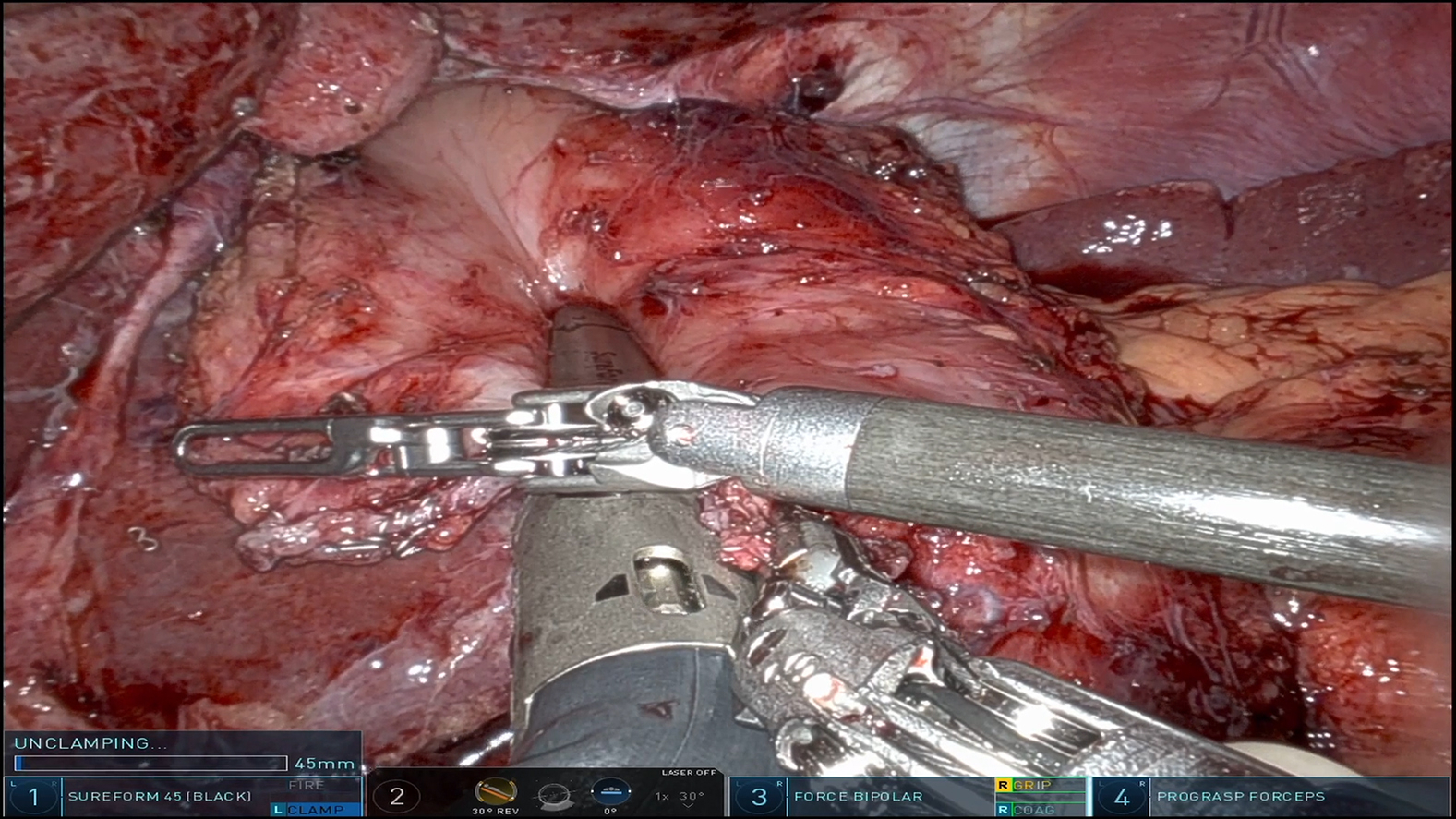Toggle the CLAMP pedal indicator

pos(315,810)
